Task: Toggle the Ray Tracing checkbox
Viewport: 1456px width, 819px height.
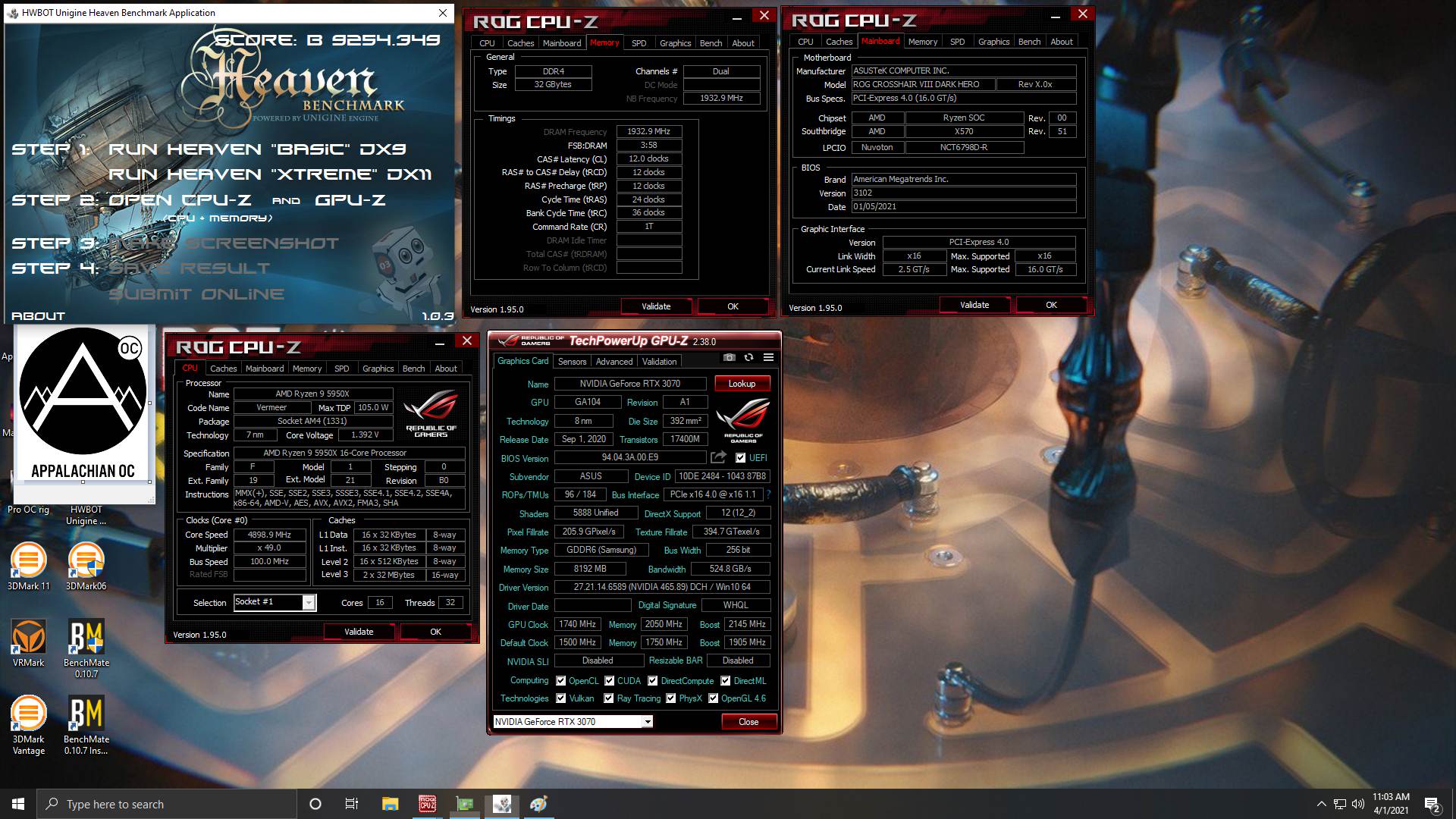Action: tap(609, 698)
